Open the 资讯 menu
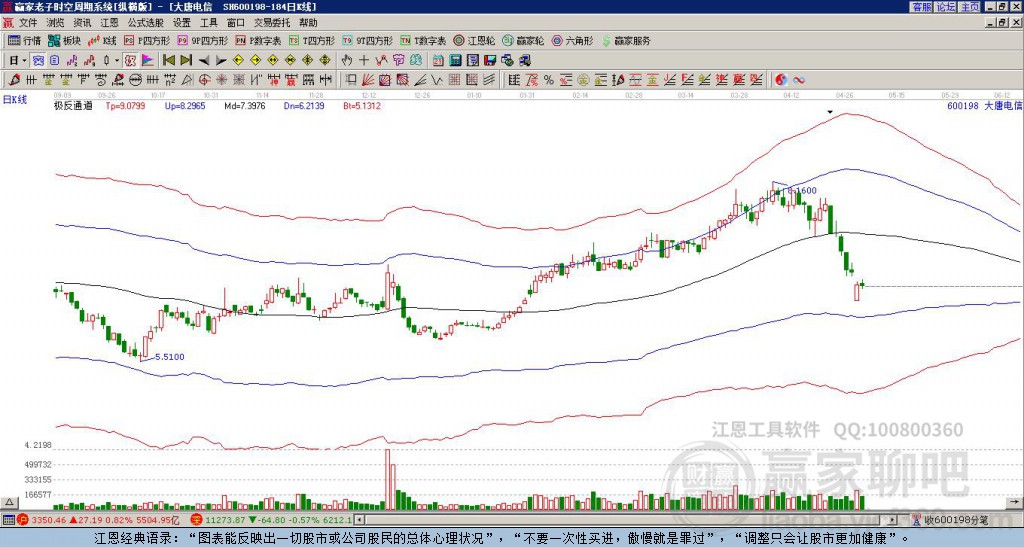 coord(82,23)
